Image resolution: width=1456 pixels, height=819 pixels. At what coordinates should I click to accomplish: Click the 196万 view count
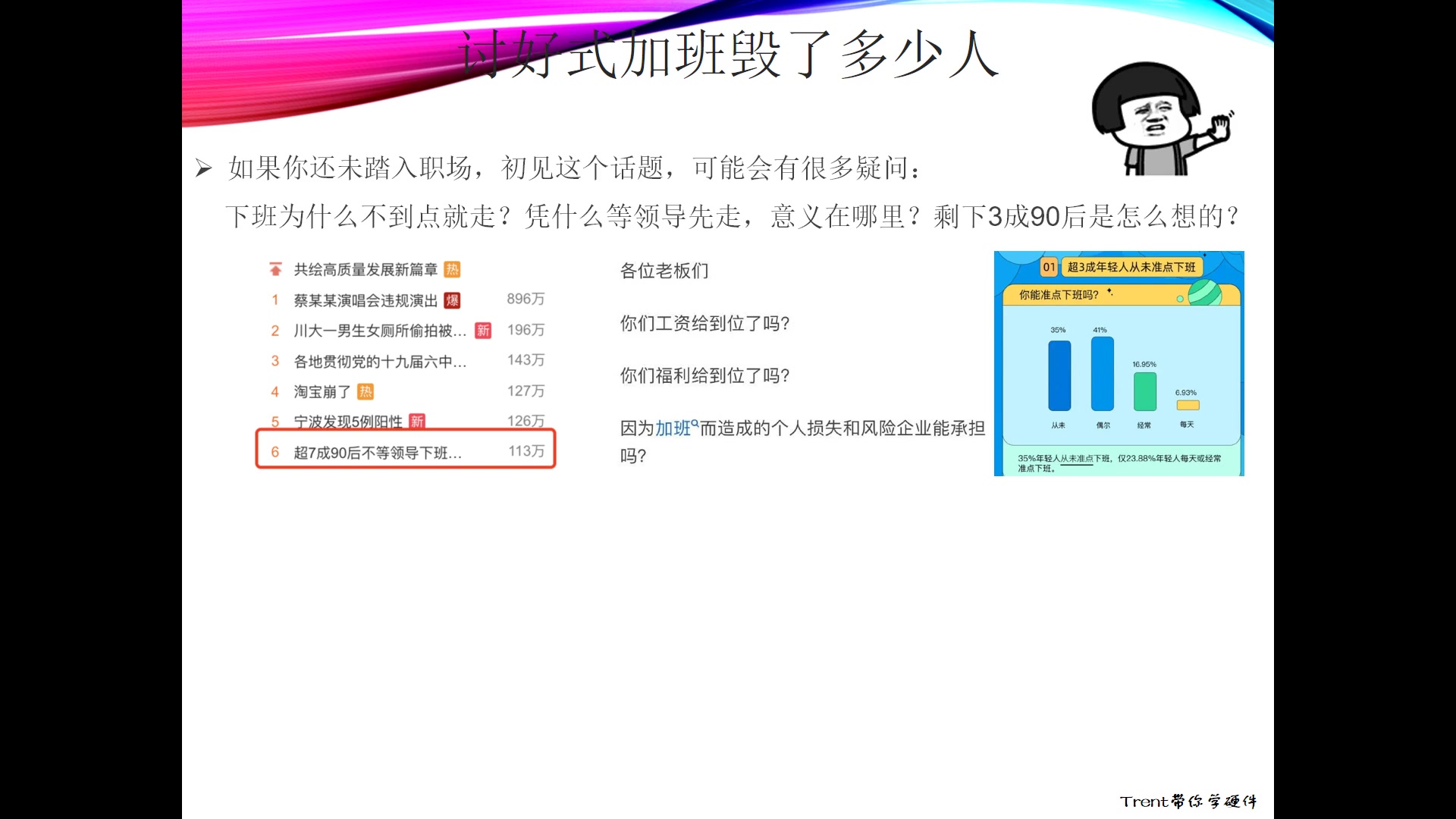(526, 330)
